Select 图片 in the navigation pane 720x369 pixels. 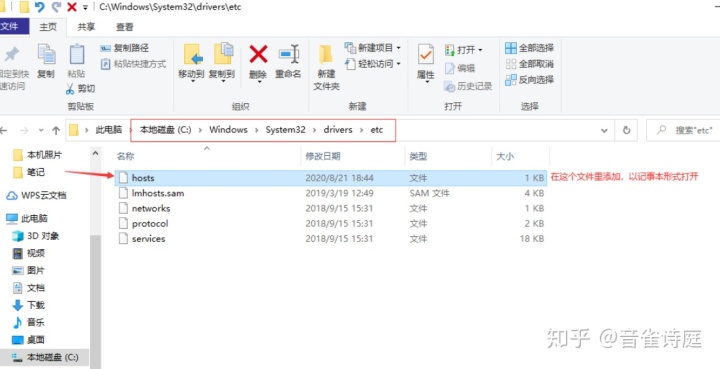pyautogui.click(x=29, y=270)
